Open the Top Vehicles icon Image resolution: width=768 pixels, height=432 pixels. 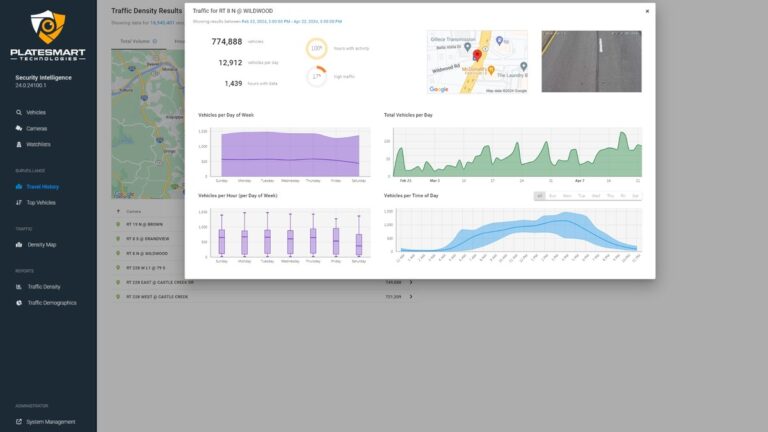(19, 202)
